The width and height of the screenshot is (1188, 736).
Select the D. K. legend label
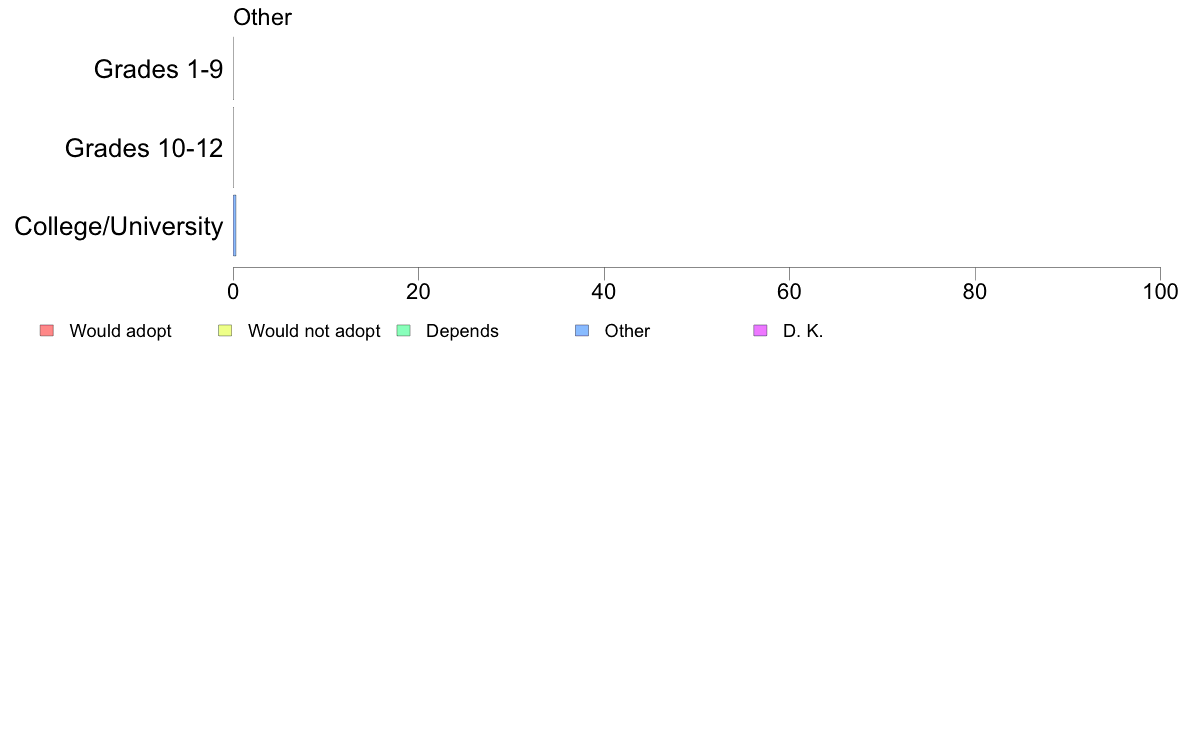point(803,331)
